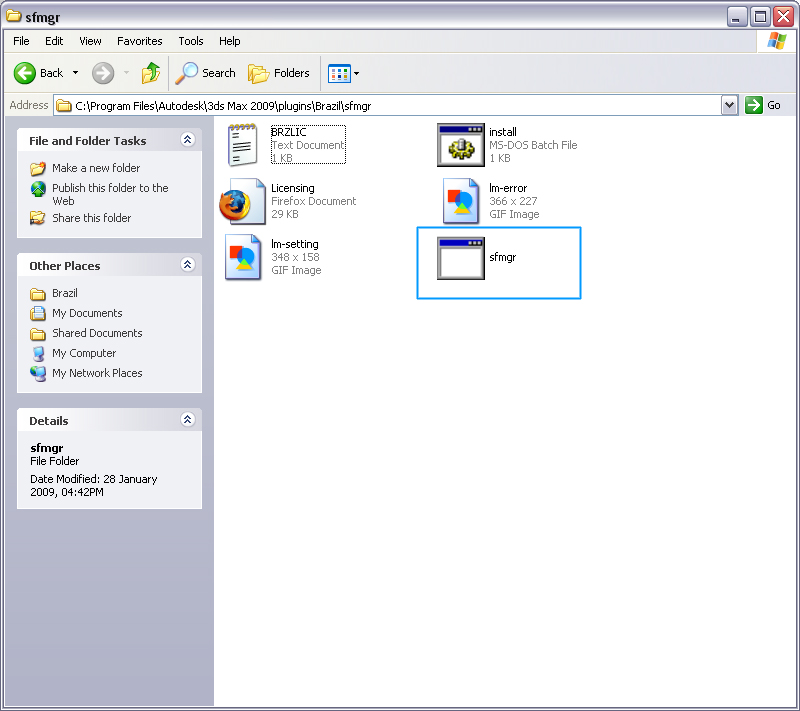
Task: Click Publish this folder to the Web
Action: click(110, 194)
